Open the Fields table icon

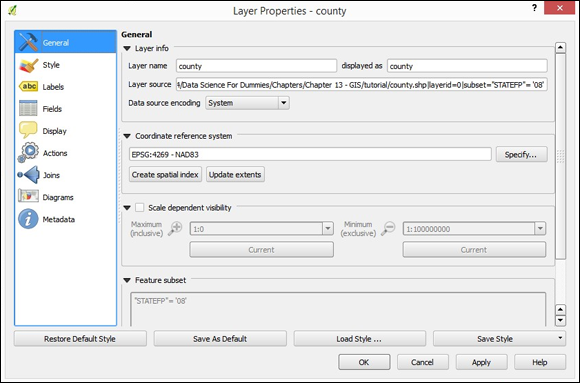[28, 108]
